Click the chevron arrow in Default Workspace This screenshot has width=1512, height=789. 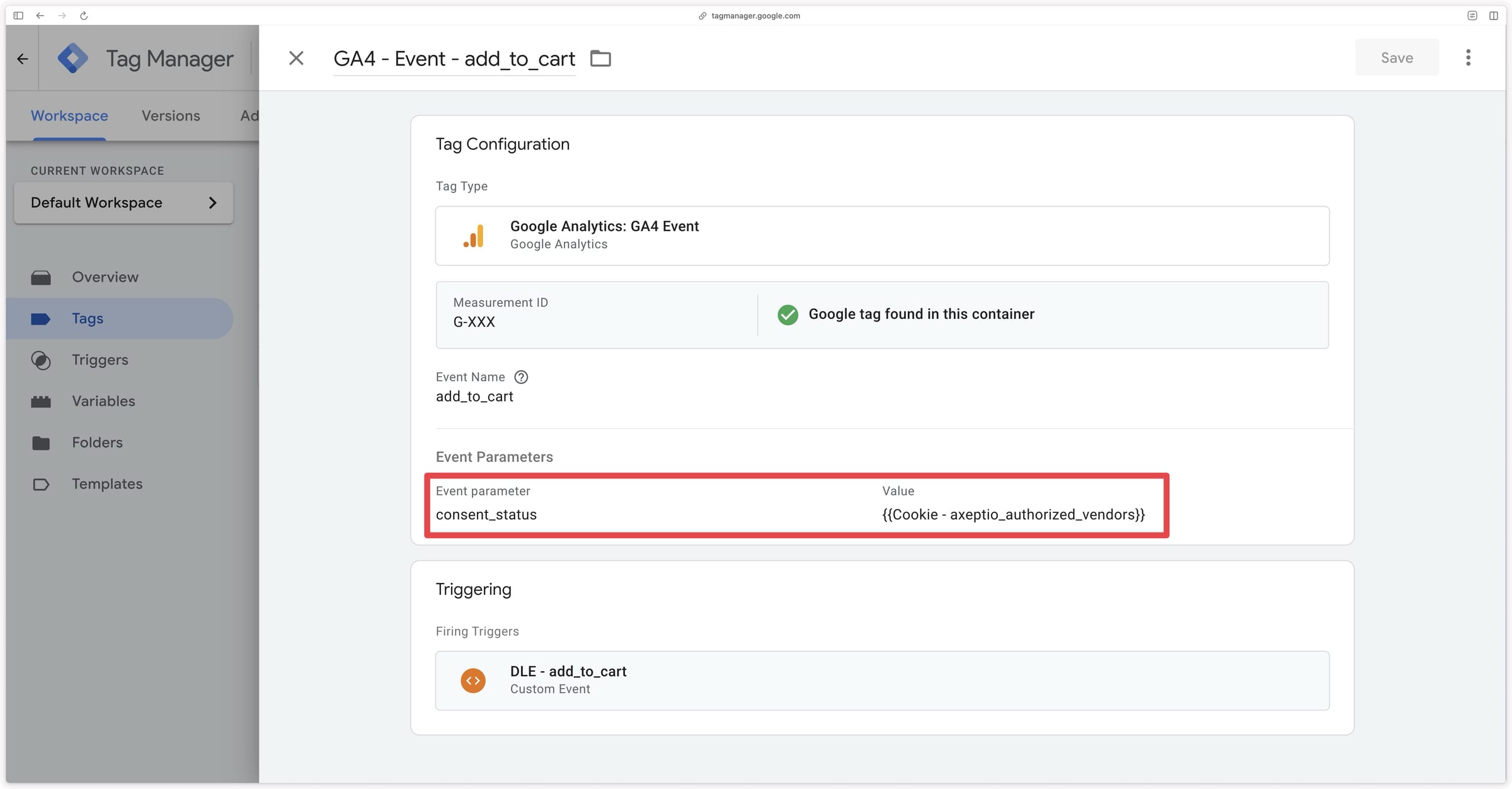pos(213,203)
